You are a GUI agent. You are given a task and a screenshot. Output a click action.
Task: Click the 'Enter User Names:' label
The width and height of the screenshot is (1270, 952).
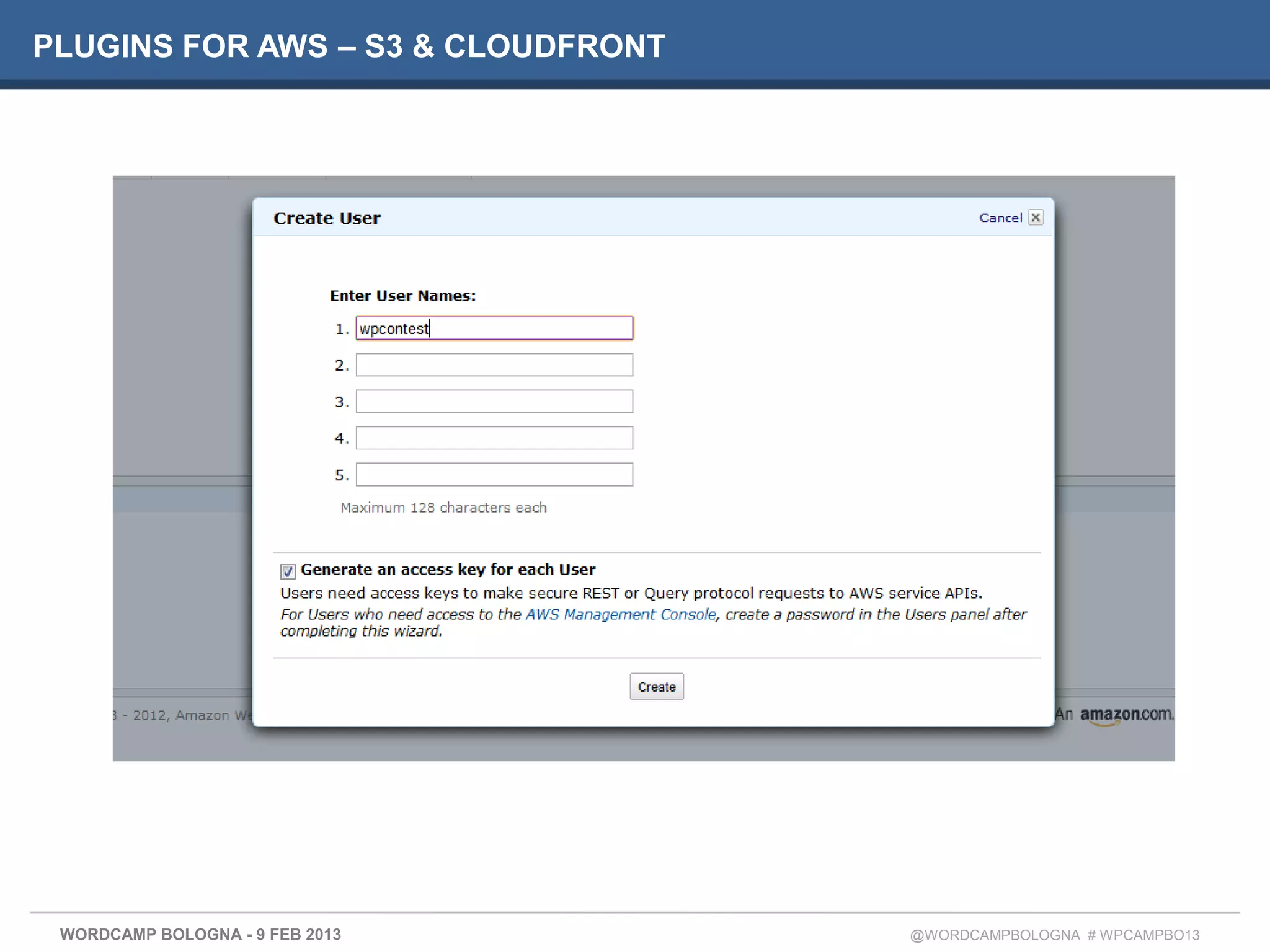tap(403, 296)
